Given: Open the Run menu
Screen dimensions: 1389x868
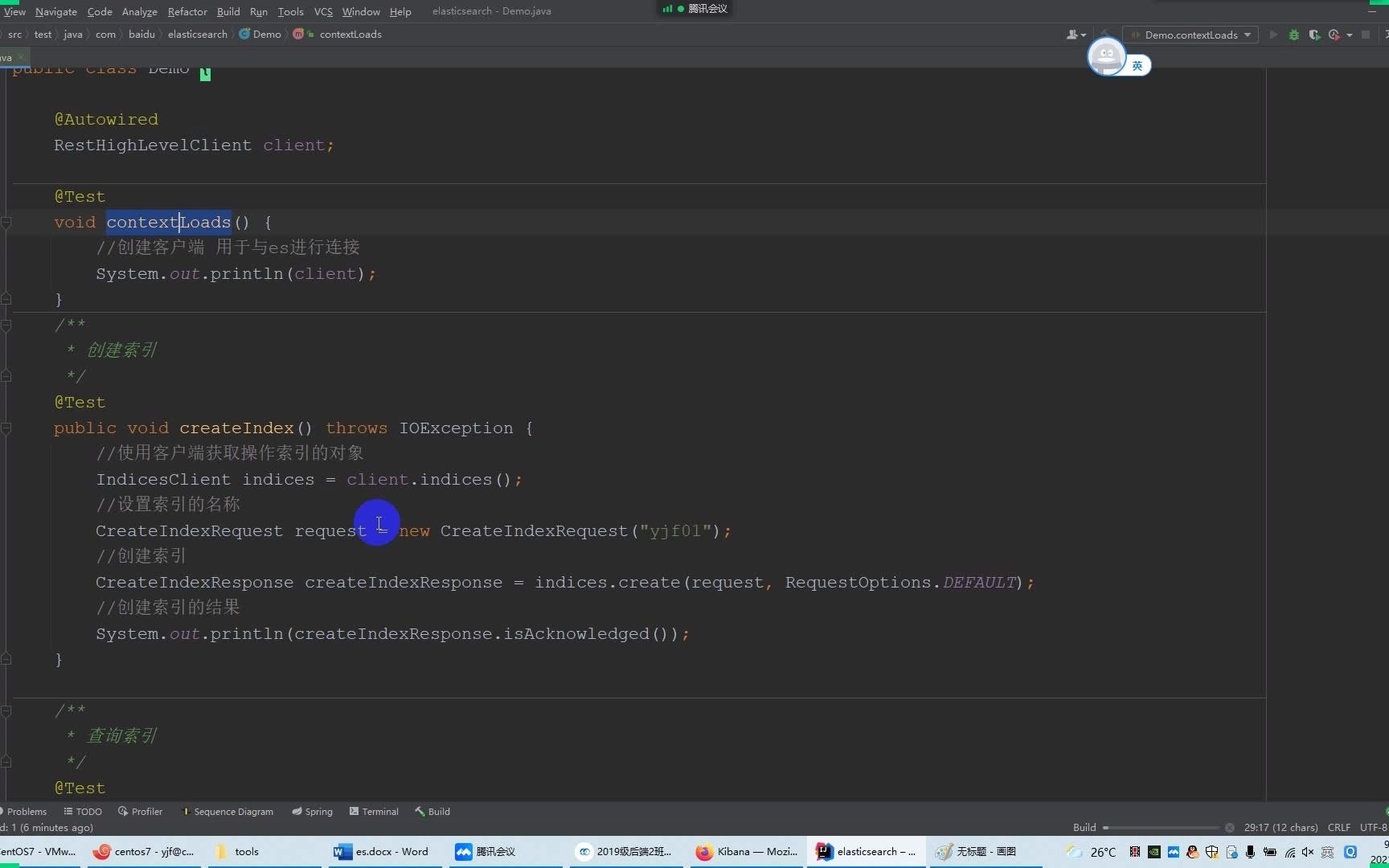Looking at the screenshot, I should (259, 11).
